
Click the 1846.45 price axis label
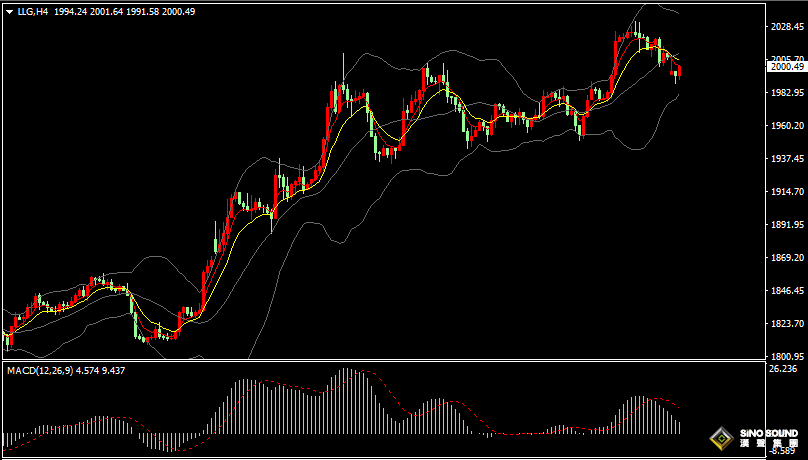pos(786,291)
